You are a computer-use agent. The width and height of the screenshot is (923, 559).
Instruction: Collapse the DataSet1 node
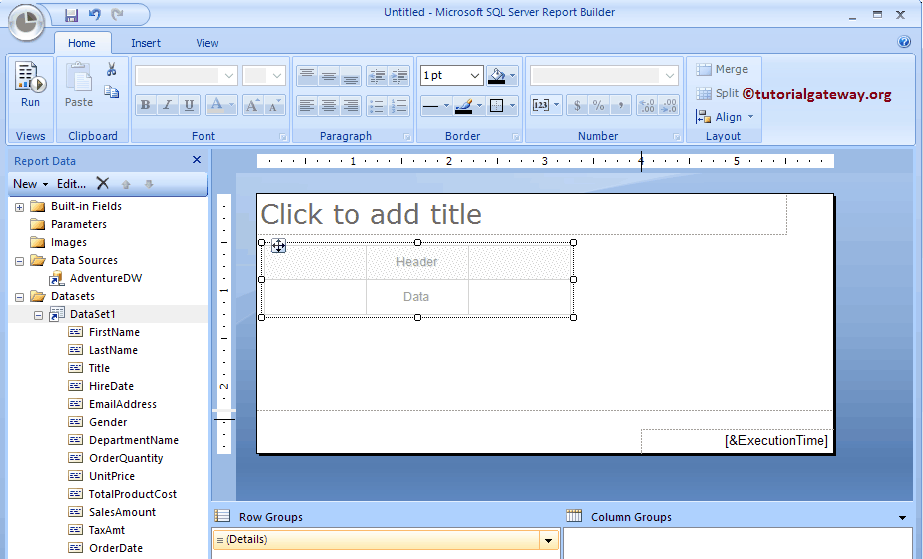point(38,315)
